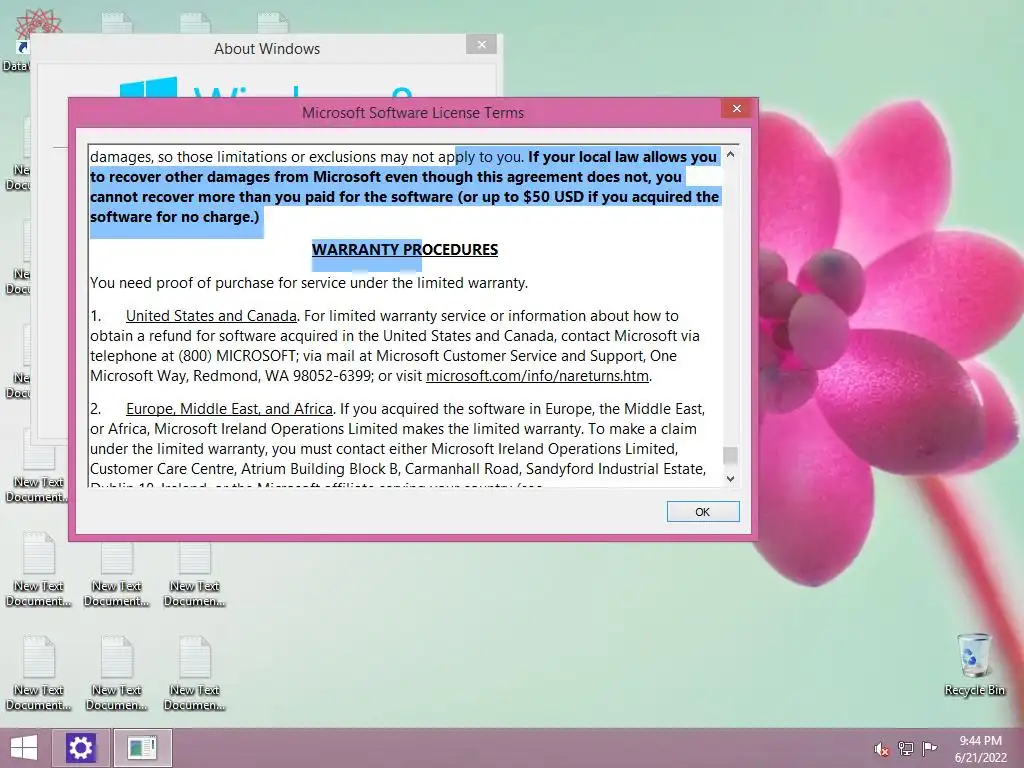Click the underlined 'Europe, Middle East, and Africa' text
The height and width of the screenshot is (768, 1024).
229,409
